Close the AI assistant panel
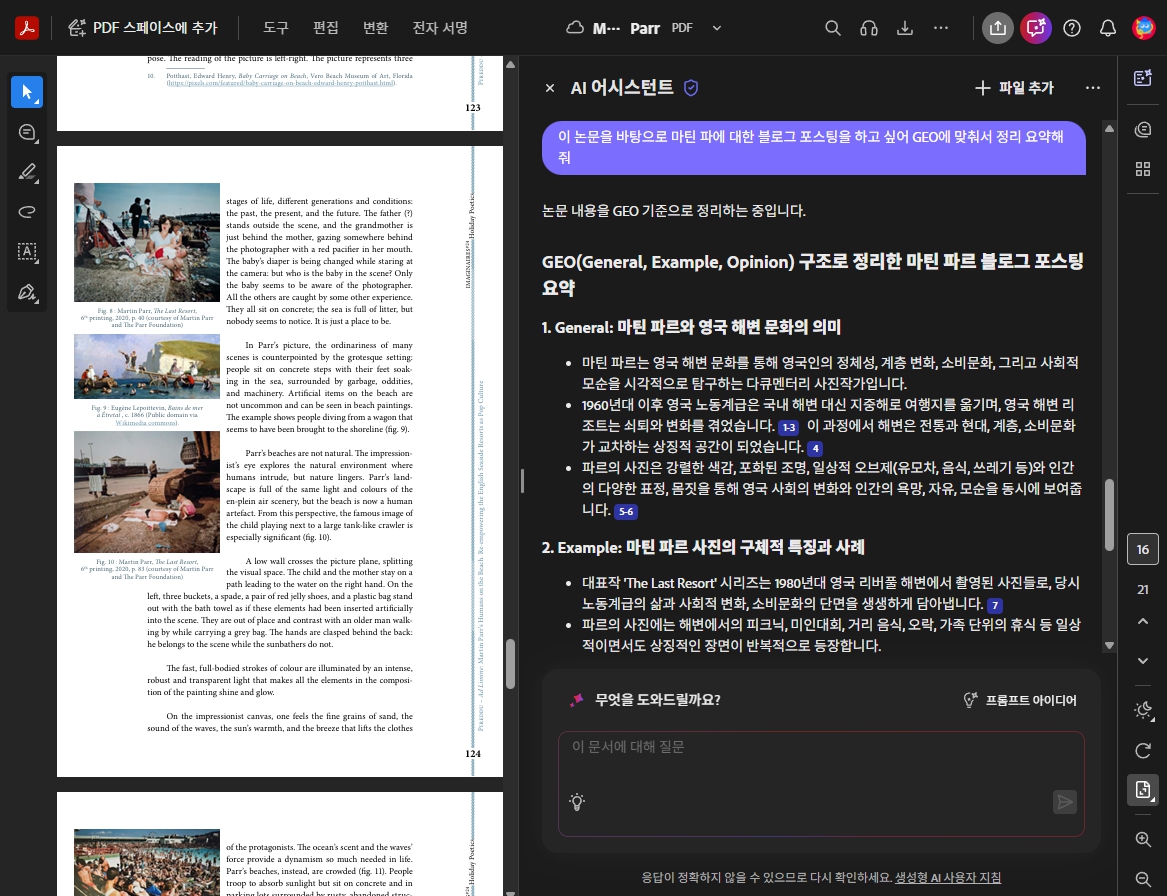The image size is (1167, 896). [x=550, y=88]
